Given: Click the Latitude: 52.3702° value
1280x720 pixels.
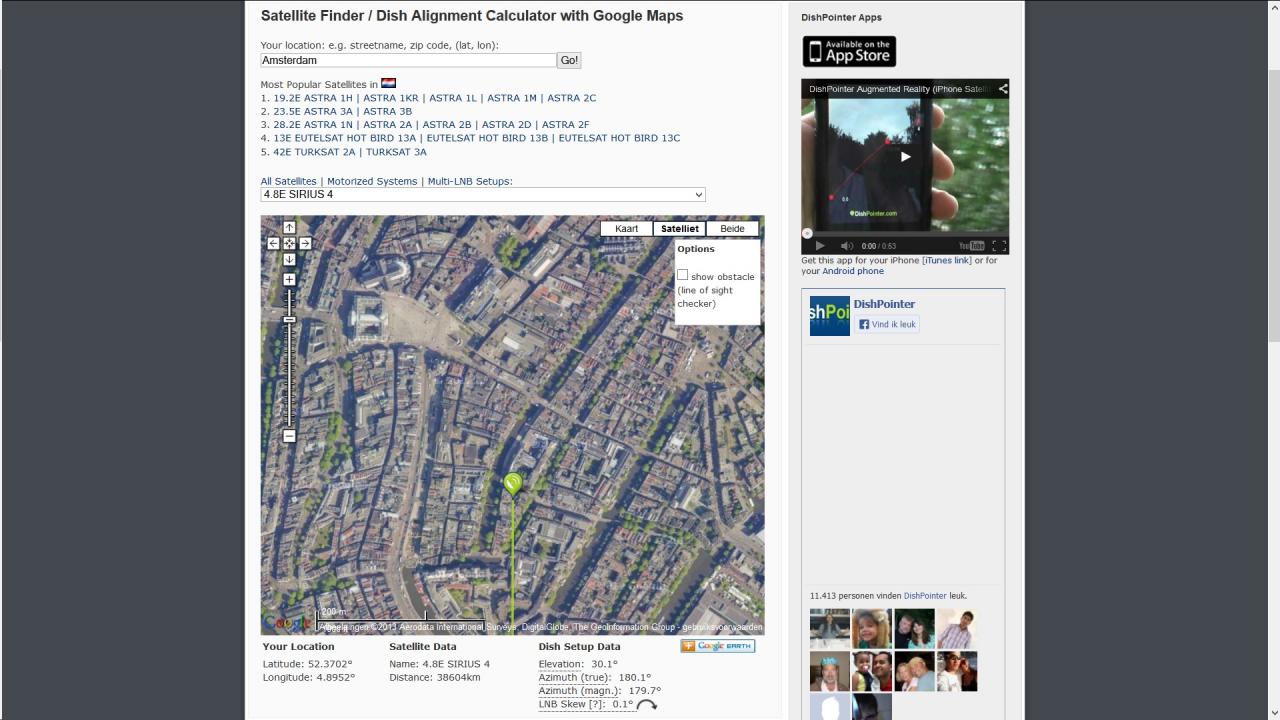Looking at the screenshot, I should pos(308,664).
